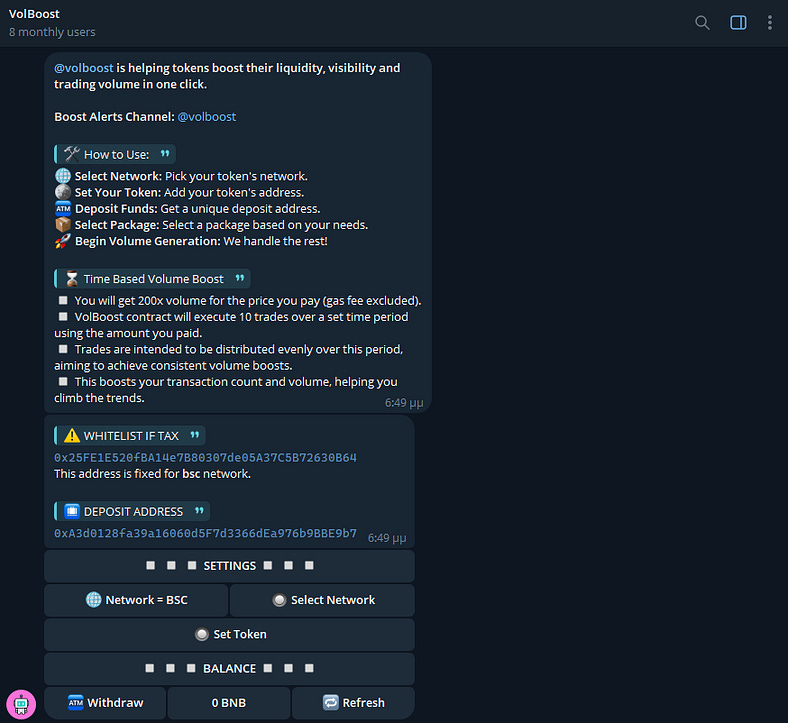Click the quote mark beside WHITELIST IF TAX
Image resolution: width=788 pixels, height=723 pixels.
pyautogui.click(x=194, y=435)
